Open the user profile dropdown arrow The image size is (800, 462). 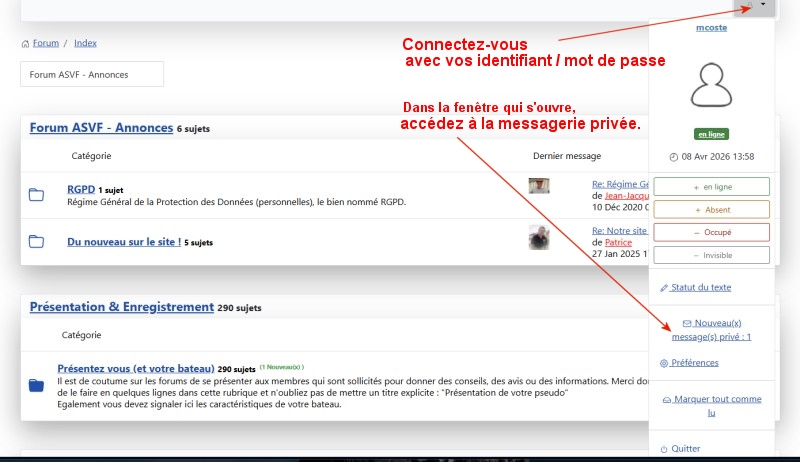(x=762, y=6)
